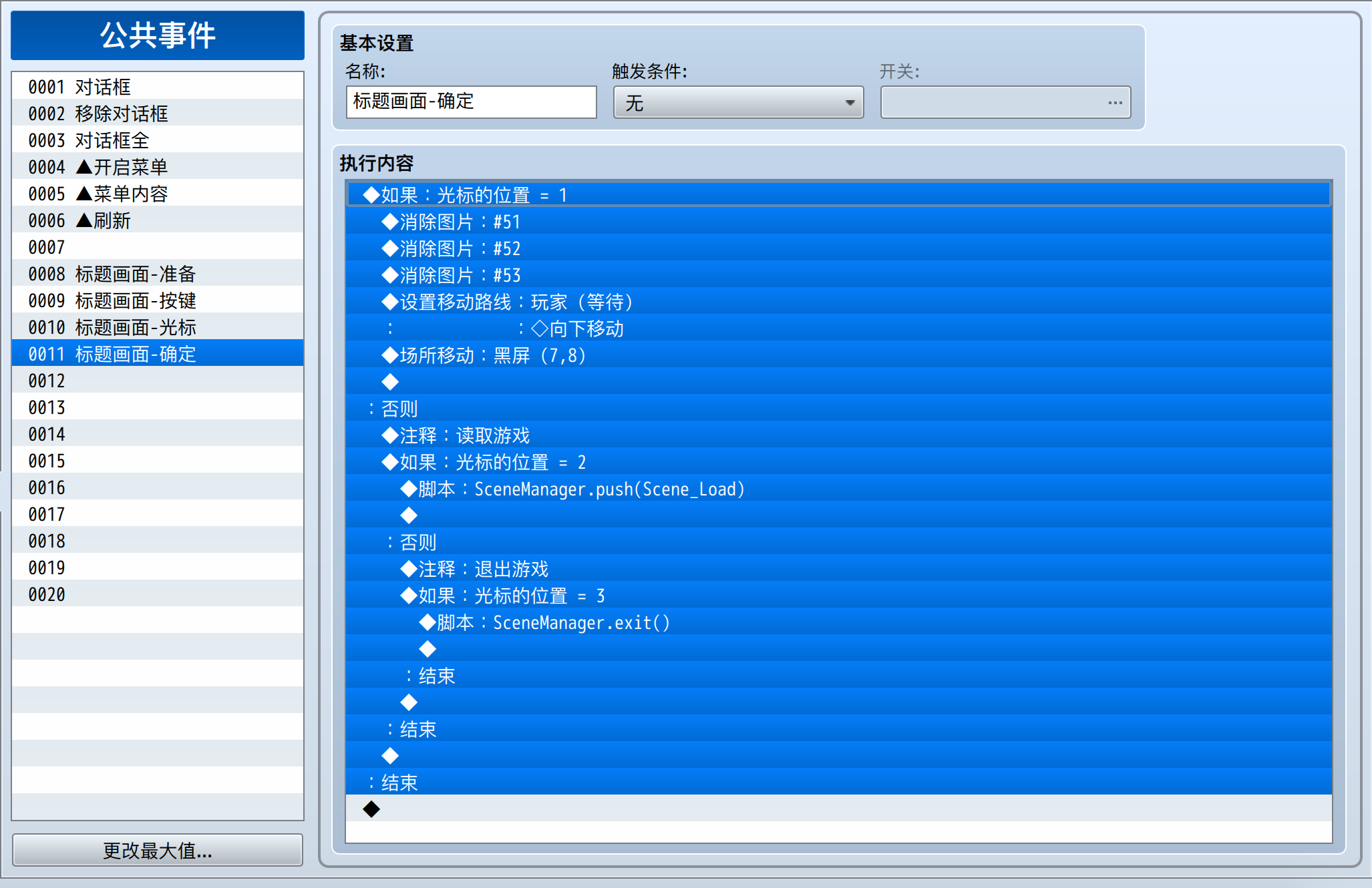The height and width of the screenshot is (888, 1372).
Task: Open the 开关 selector ellipsis field
Action: coord(1005,102)
